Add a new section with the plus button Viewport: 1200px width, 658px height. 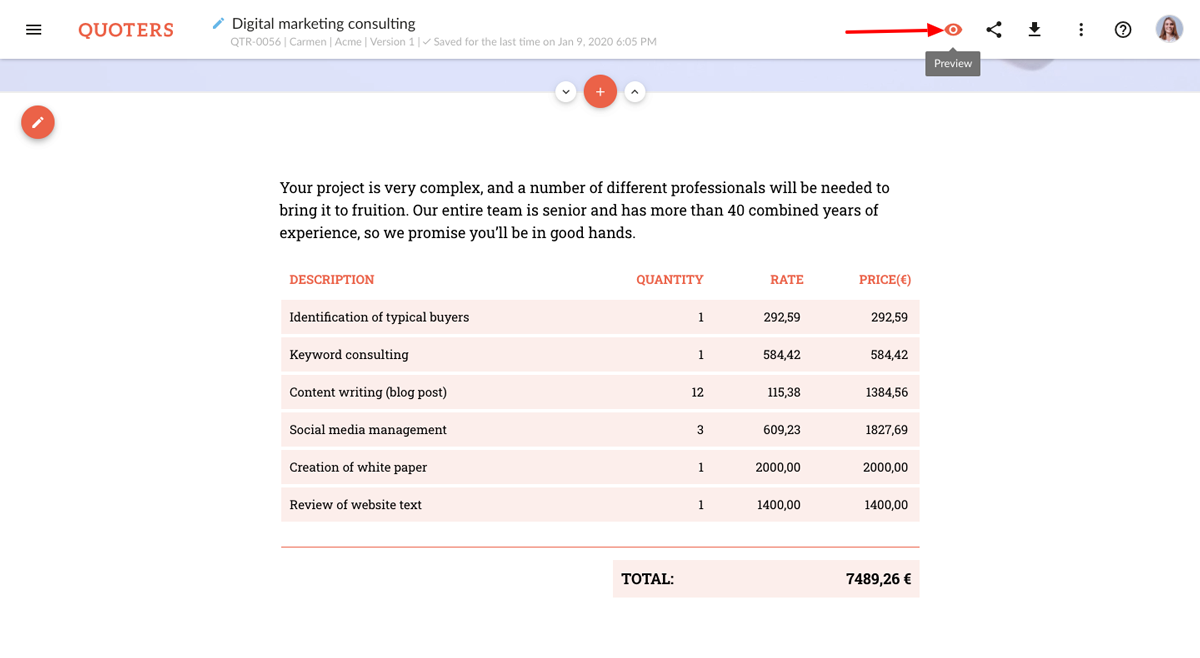click(x=600, y=92)
